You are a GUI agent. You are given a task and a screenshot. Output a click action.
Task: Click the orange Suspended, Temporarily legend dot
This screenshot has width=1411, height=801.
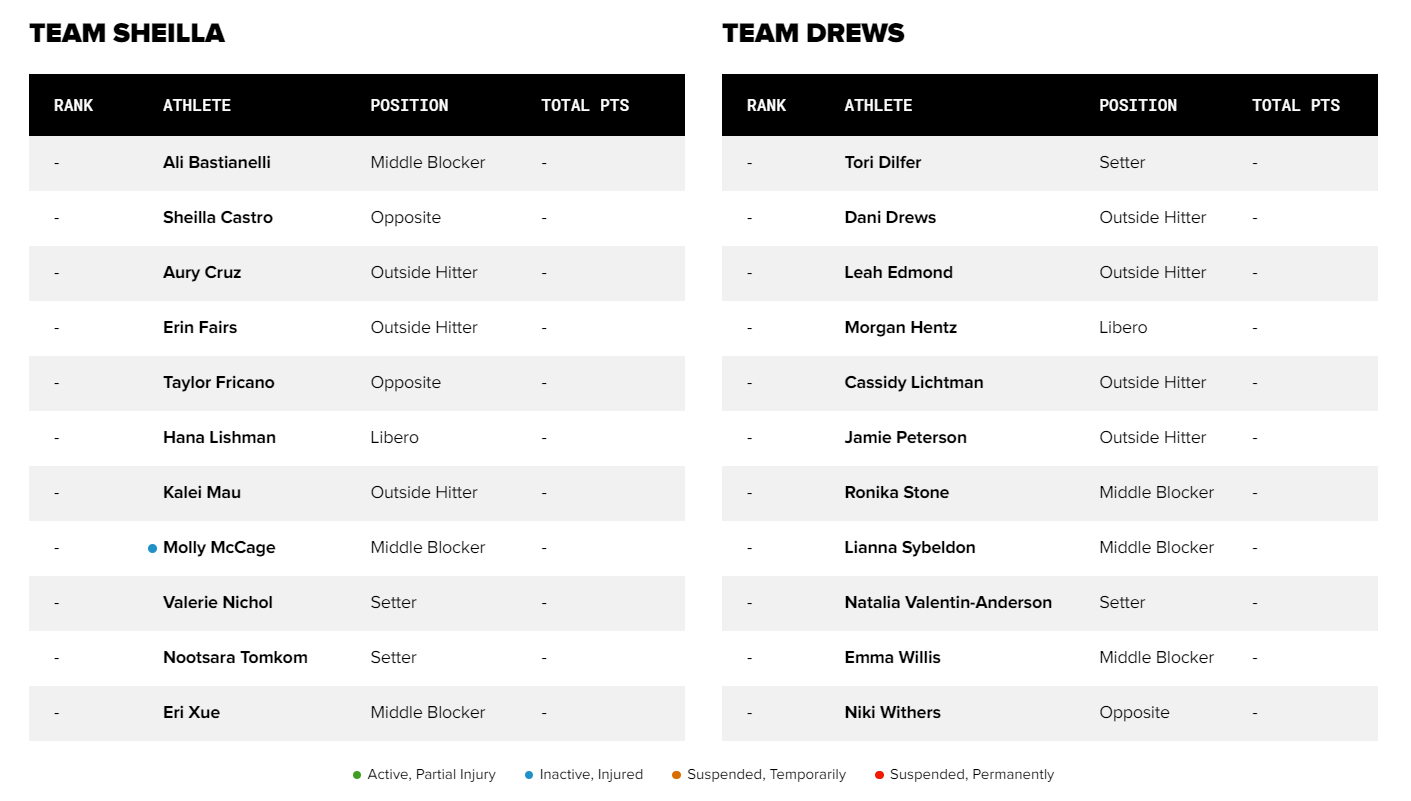click(x=677, y=775)
